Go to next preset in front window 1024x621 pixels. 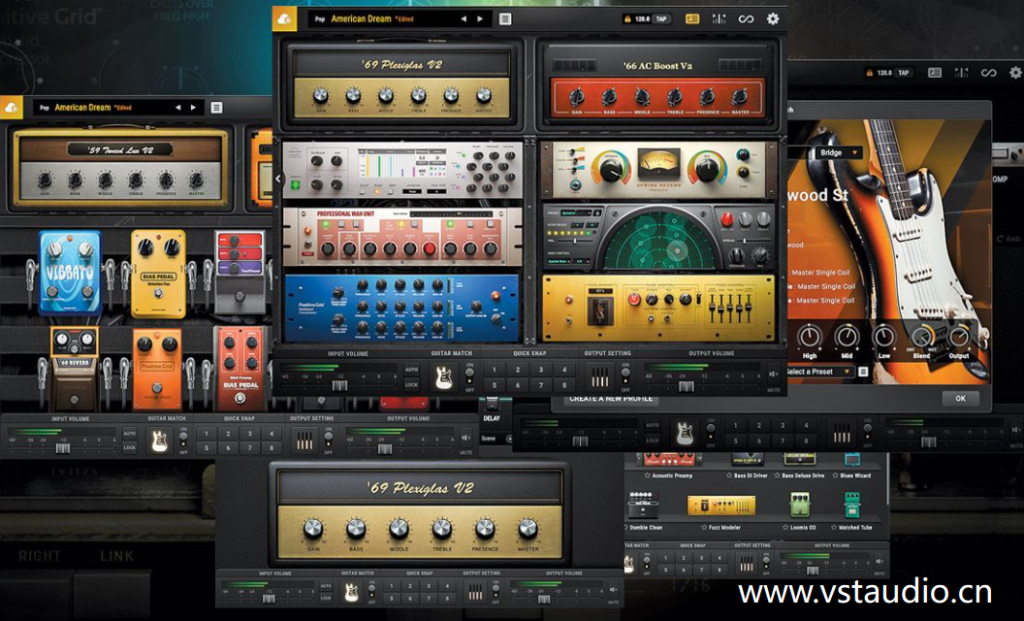tap(480, 19)
